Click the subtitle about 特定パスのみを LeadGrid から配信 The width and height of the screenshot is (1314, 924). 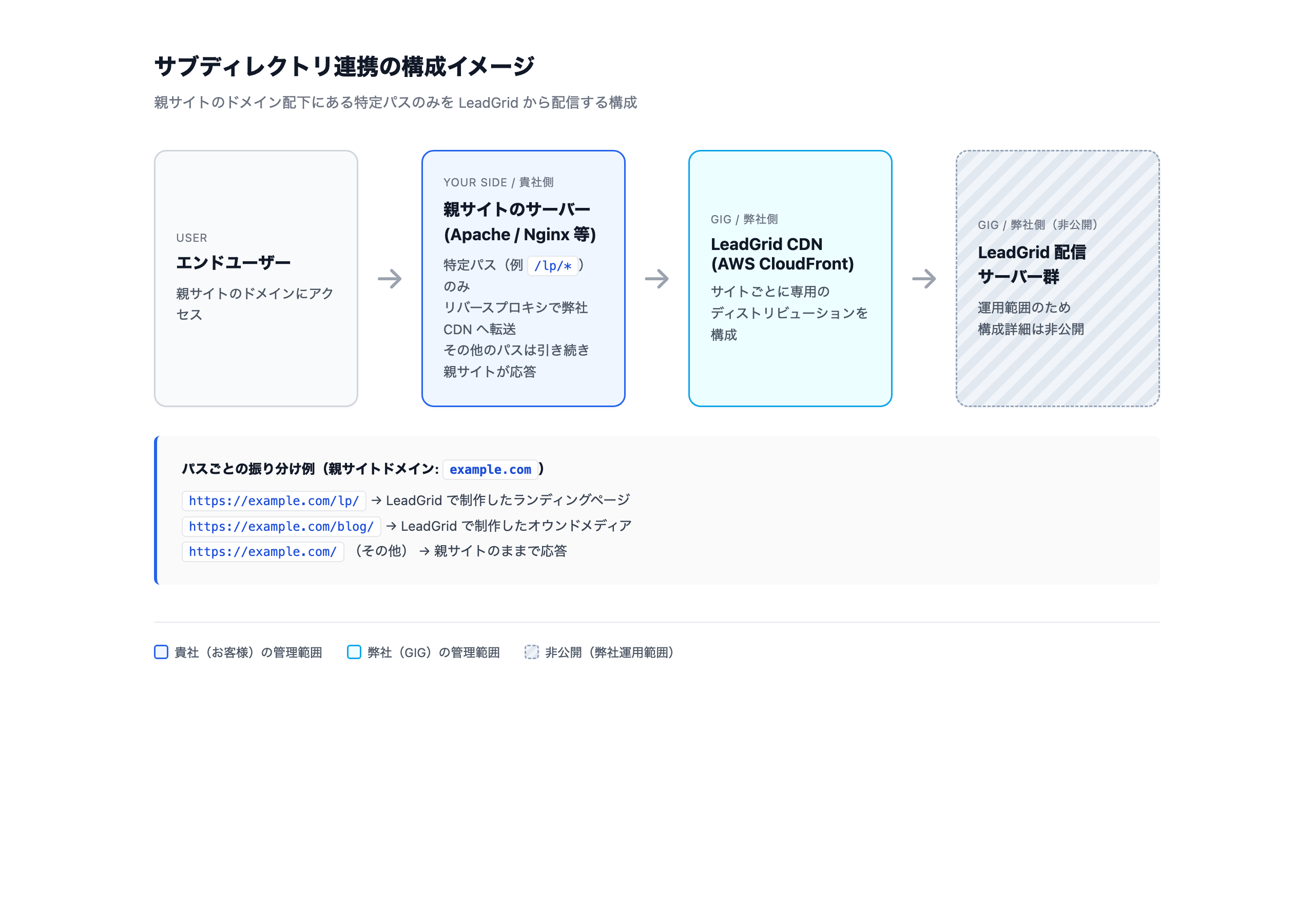point(395,103)
